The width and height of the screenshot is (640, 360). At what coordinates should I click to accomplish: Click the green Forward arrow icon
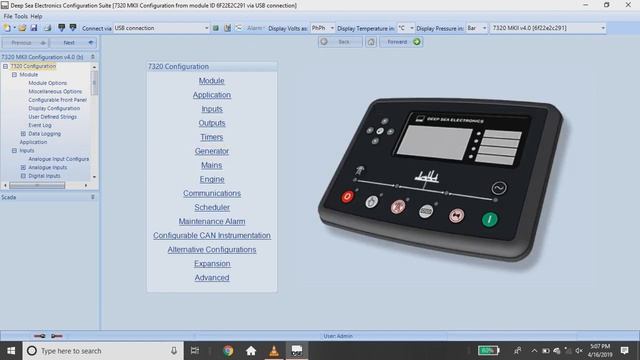click(417, 42)
